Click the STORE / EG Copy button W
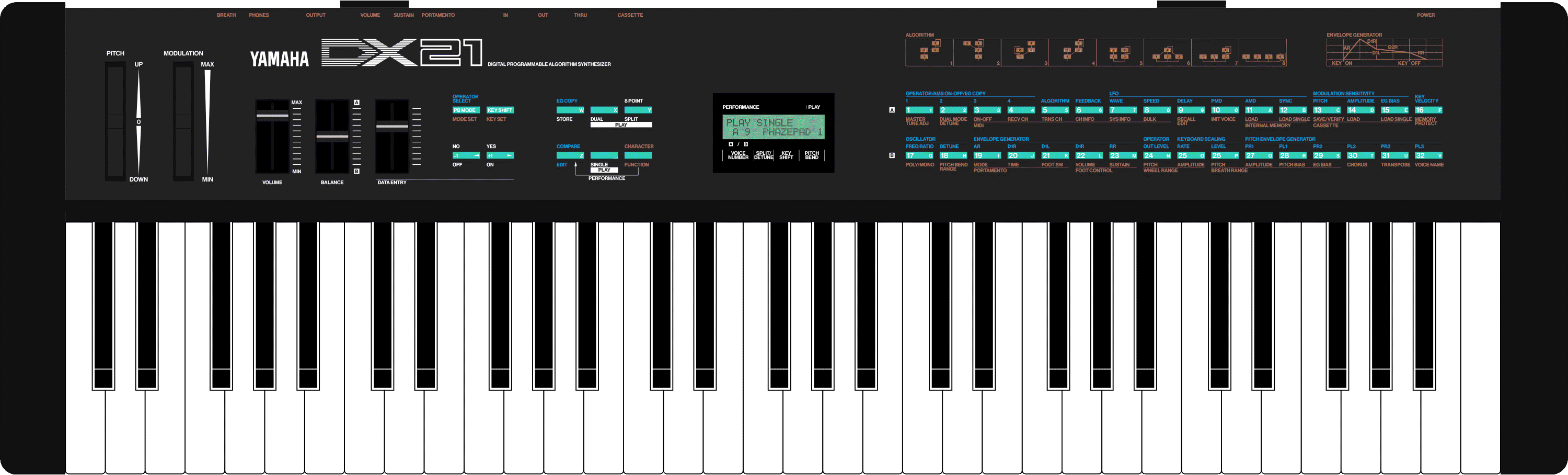Viewport: 1568px width, 475px height. pyautogui.click(x=570, y=110)
